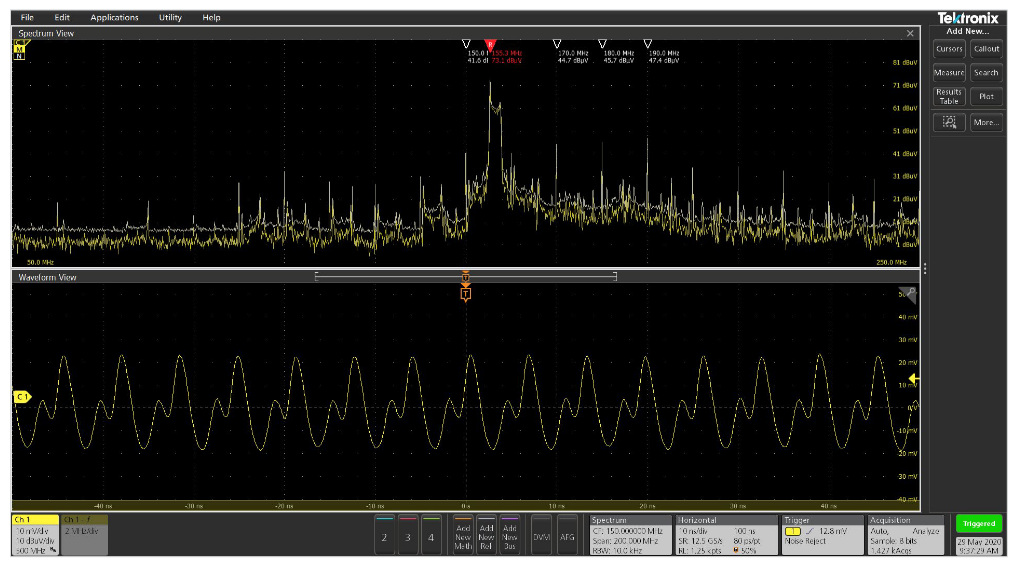Click the spectrum trace handle badge top-left
This screenshot has height=564, width=1017.
(x=19, y=50)
